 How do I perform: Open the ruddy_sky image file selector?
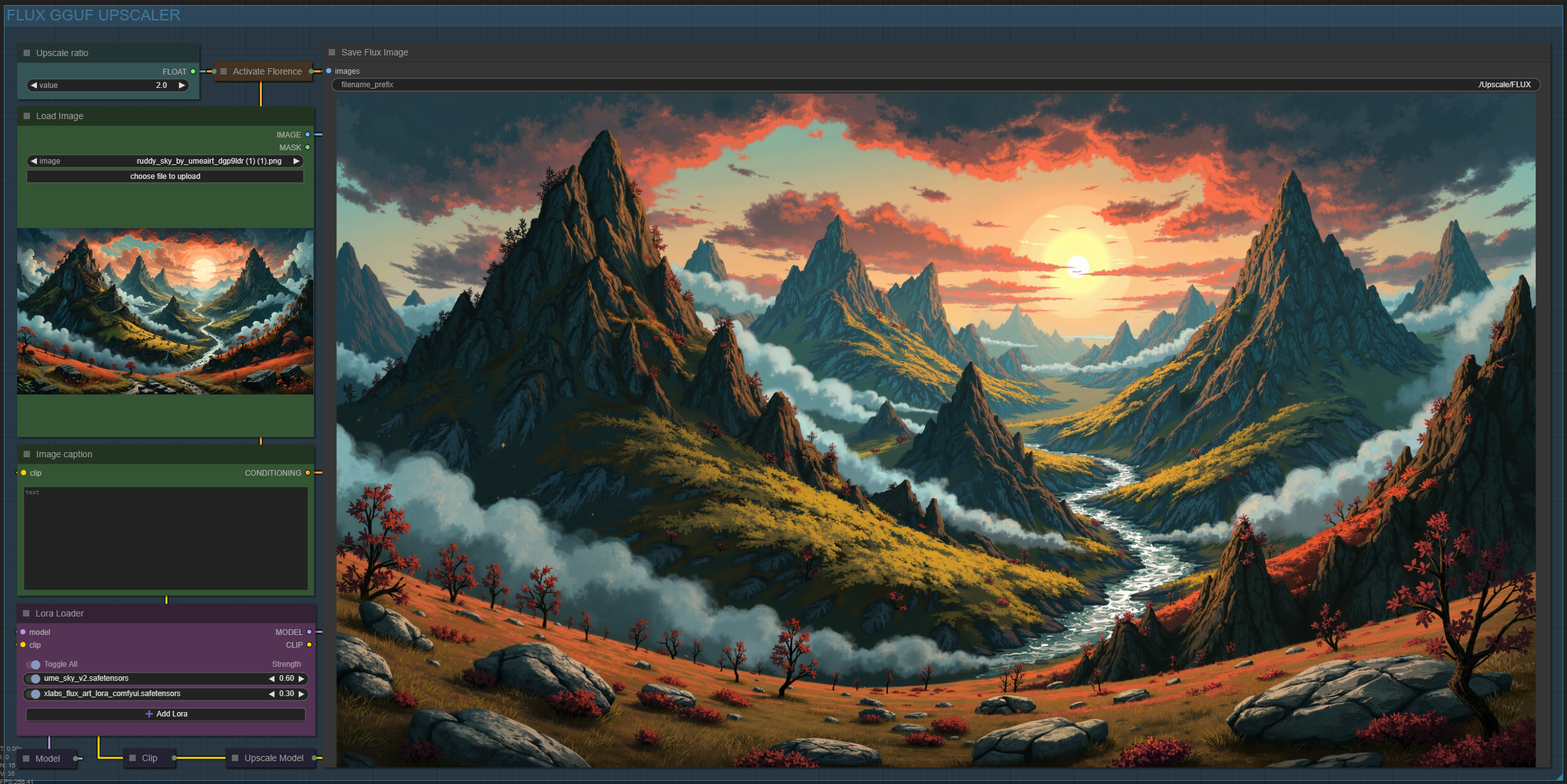pos(208,161)
